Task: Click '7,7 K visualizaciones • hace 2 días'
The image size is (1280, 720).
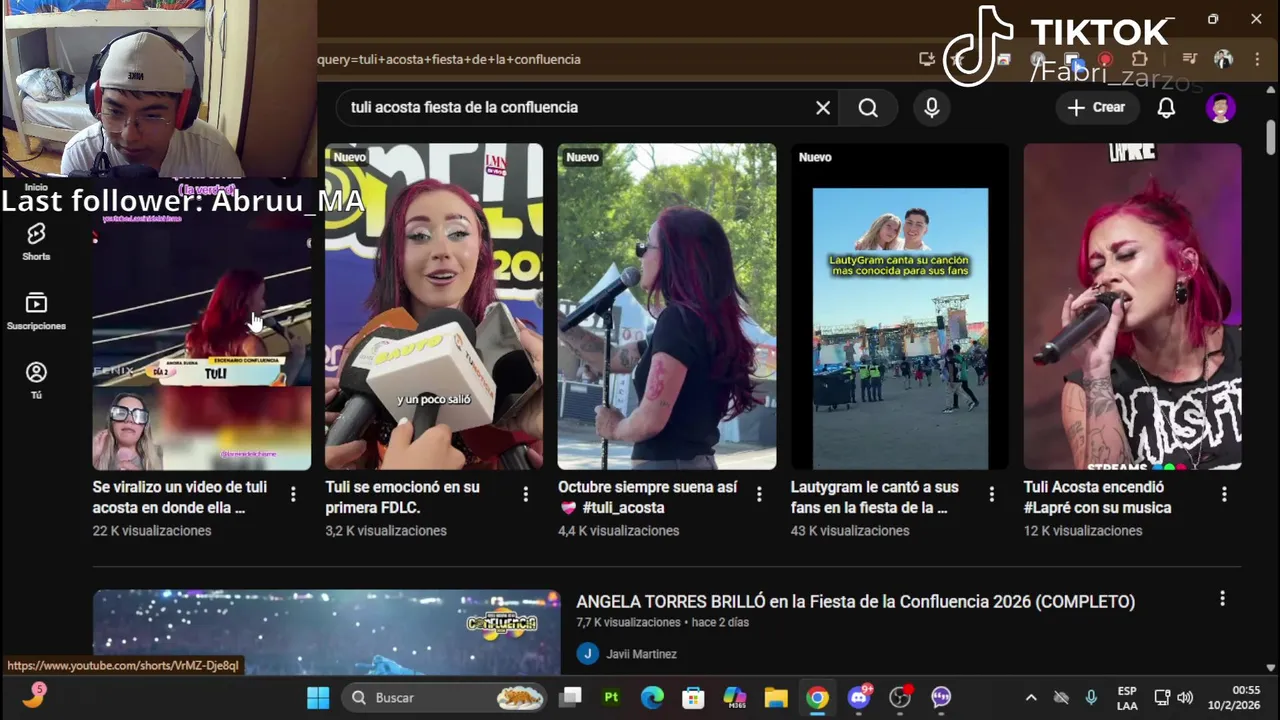Action: 663,622
